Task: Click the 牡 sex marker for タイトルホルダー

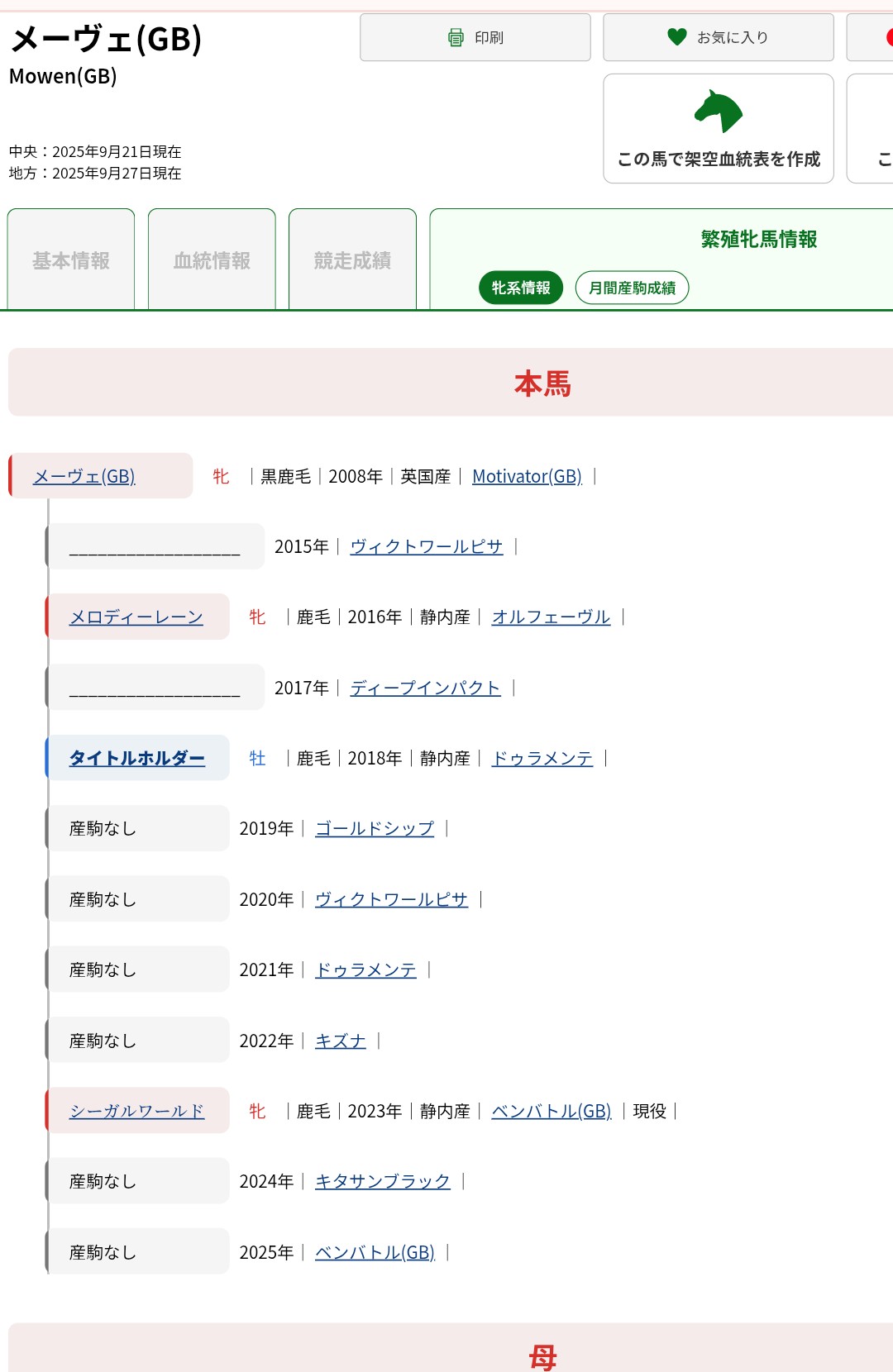Action: tap(258, 759)
